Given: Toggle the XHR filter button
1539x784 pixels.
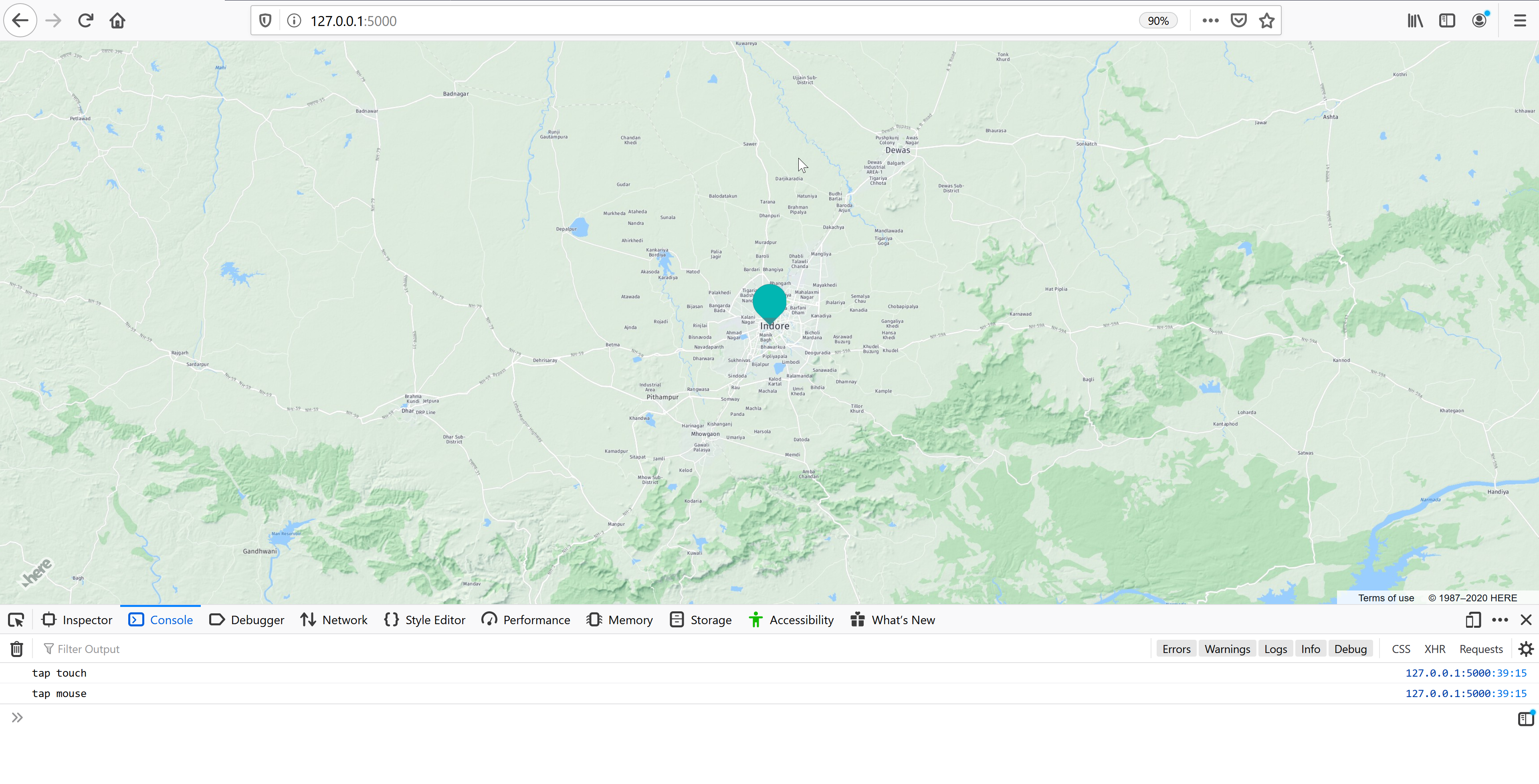Looking at the screenshot, I should click(1434, 649).
